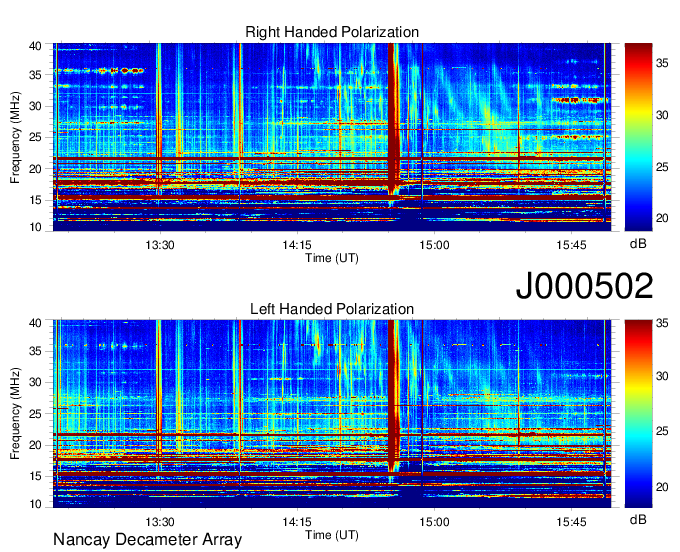Viewport: 680px width, 552px height.
Task: Click the 14:15 tick on upper plot
Action: [297, 245]
